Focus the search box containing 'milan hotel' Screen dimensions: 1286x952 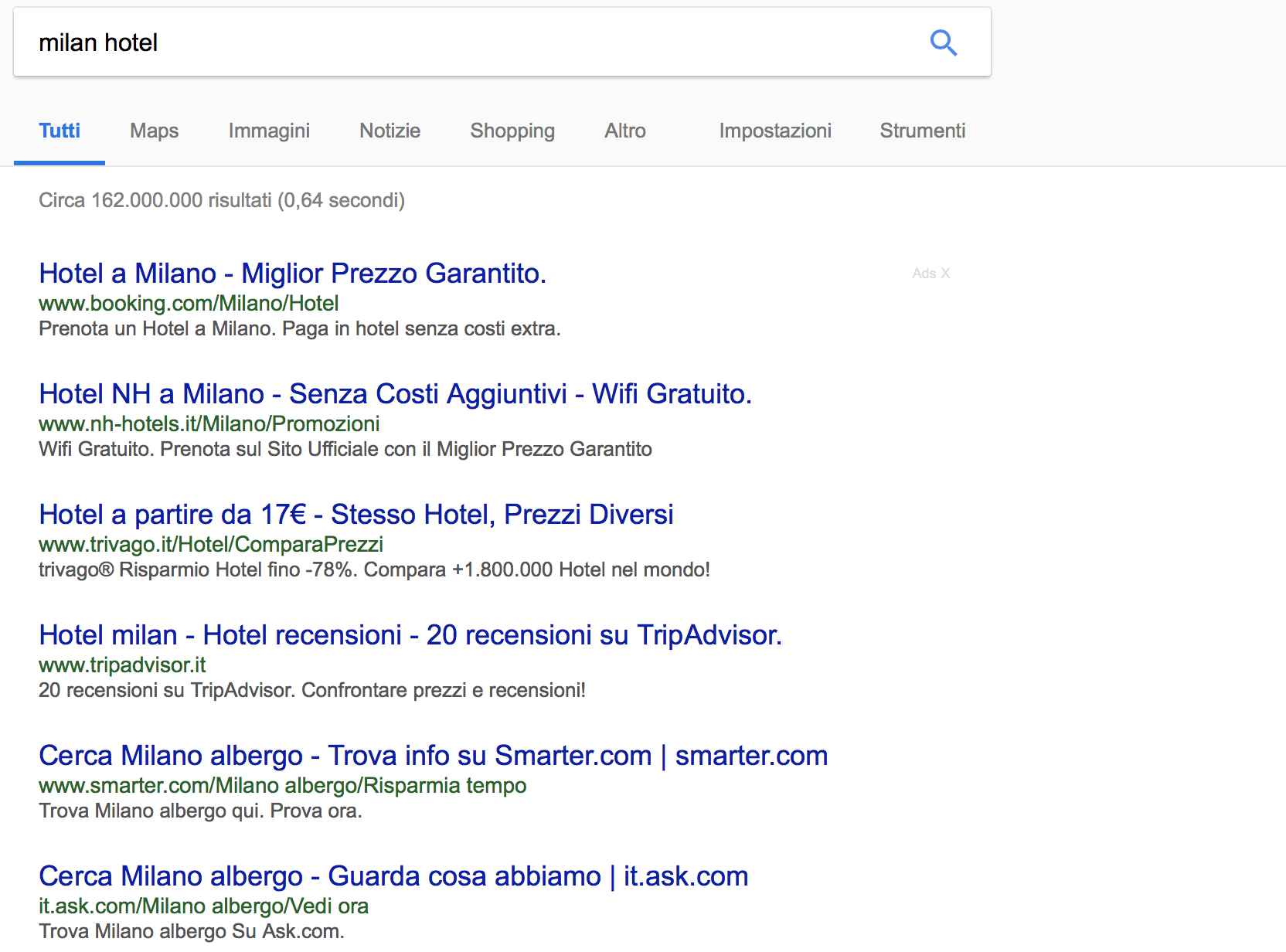pos(502,42)
